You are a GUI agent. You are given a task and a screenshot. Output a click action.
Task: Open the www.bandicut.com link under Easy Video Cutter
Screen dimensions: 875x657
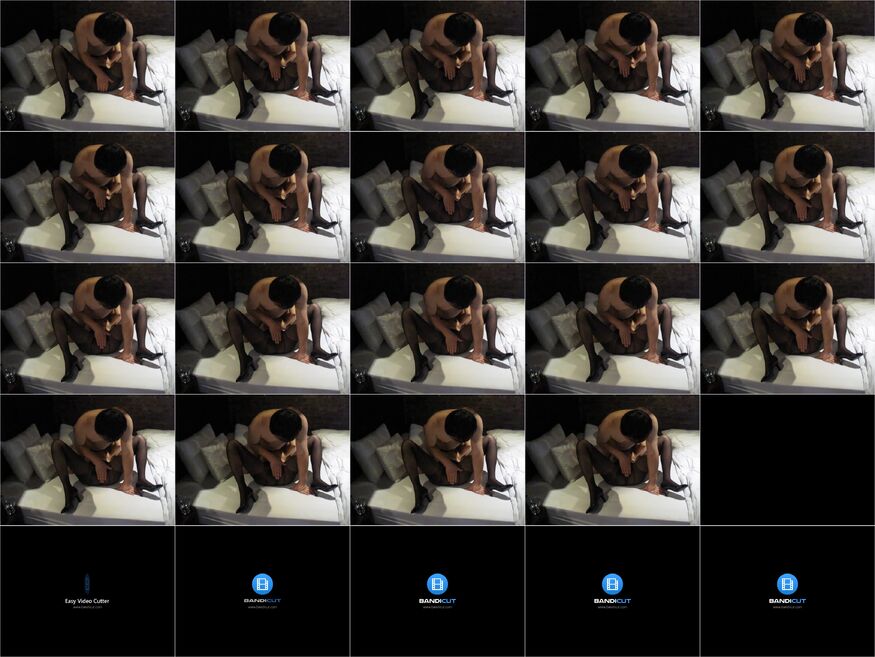point(87,607)
